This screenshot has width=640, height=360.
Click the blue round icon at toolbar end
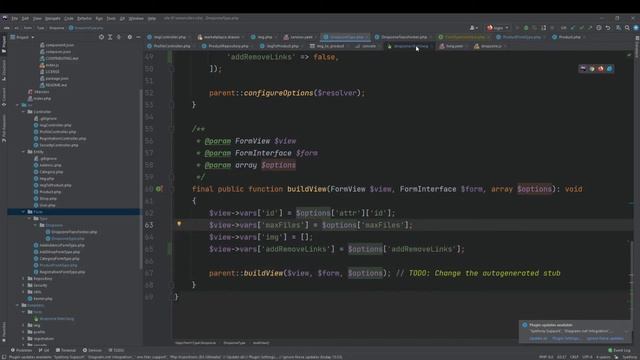[636, 28]
